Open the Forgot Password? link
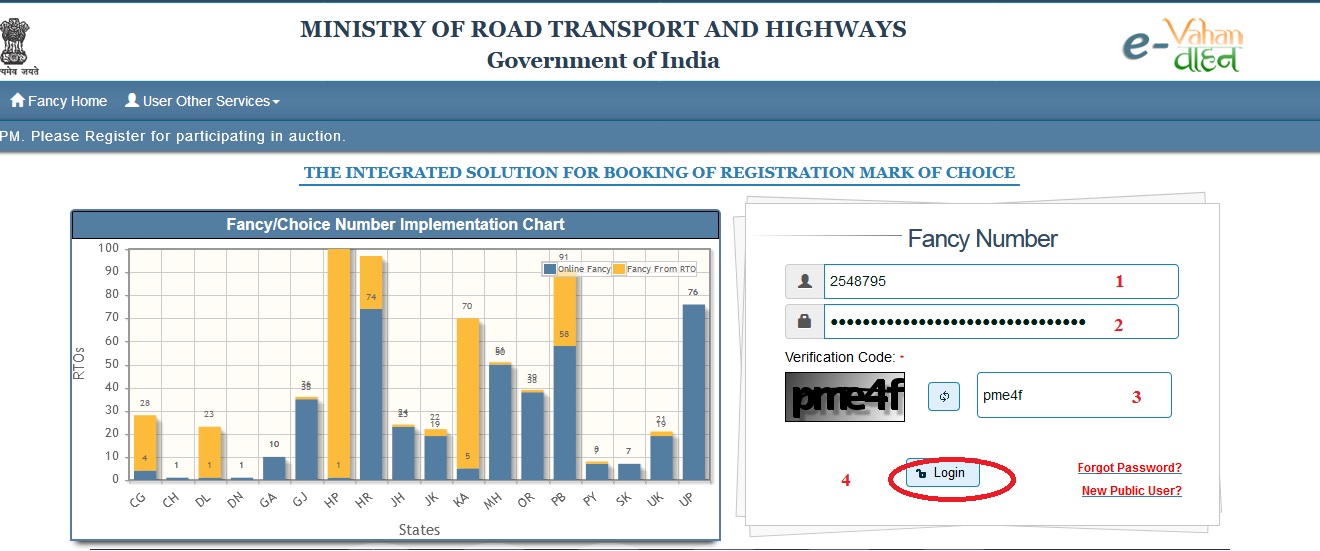Screen dimensions: 1320x551 pos(1129,468)
